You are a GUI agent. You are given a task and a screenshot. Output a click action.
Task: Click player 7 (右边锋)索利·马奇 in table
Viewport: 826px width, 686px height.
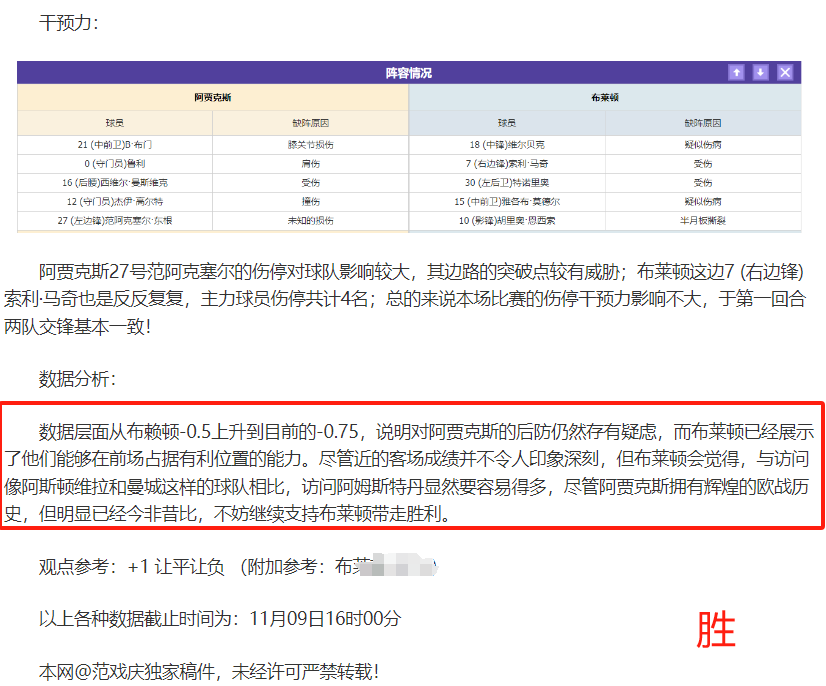pos(507,164)
